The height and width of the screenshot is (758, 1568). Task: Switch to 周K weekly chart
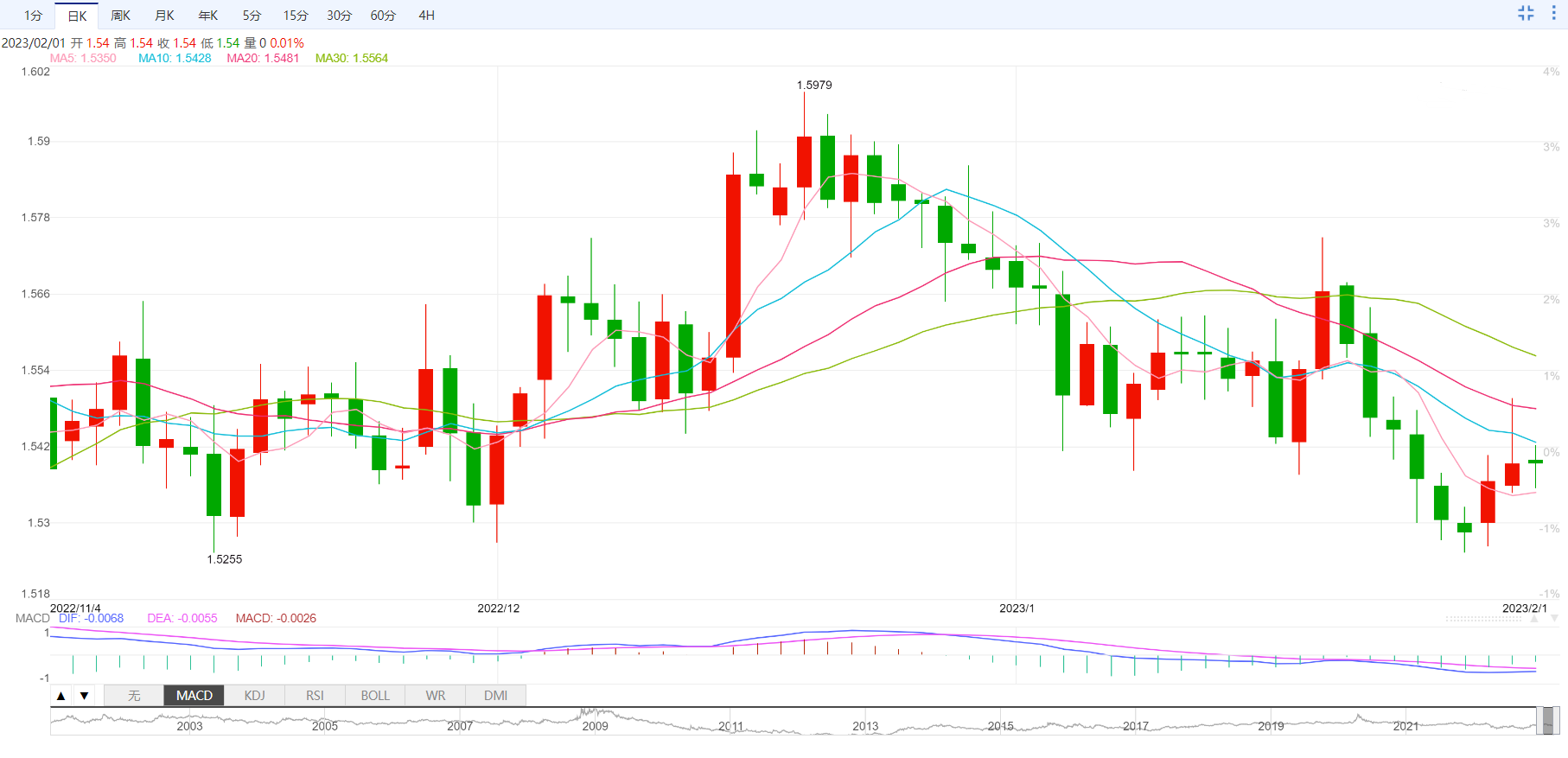coord(120,16)
